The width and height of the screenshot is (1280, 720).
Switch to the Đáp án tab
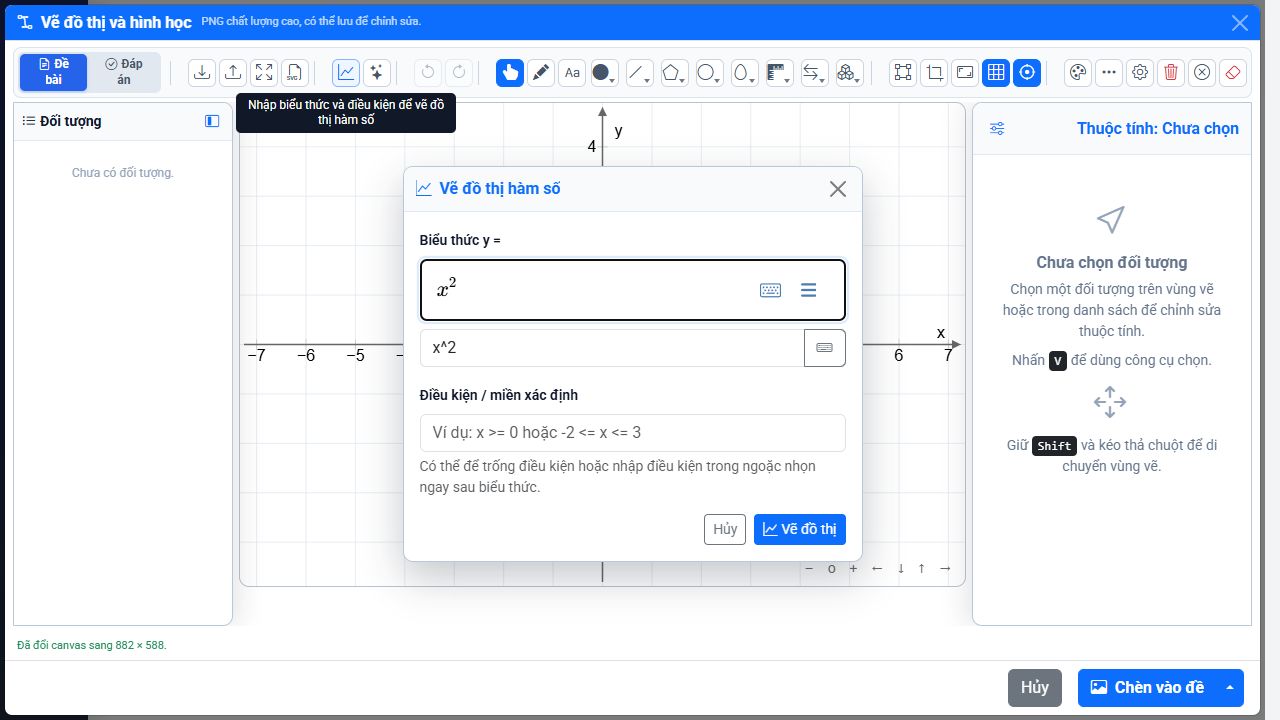click(124, 72)
